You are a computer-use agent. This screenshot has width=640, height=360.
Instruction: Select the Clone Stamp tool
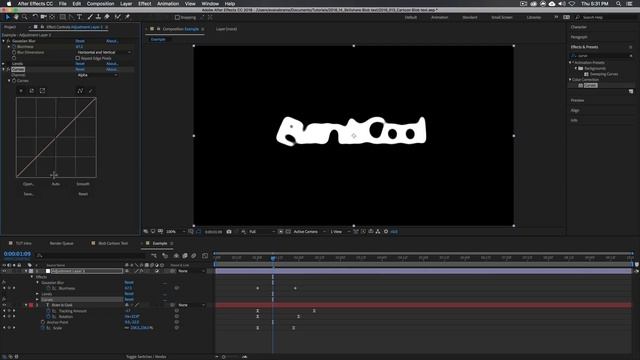pyautogui.click(x=98, y=17)
